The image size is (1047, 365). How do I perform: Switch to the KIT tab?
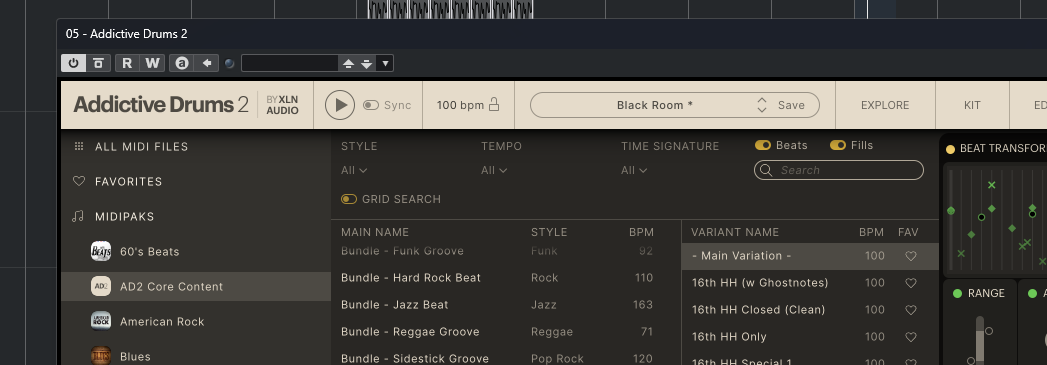tap(972, 105)
